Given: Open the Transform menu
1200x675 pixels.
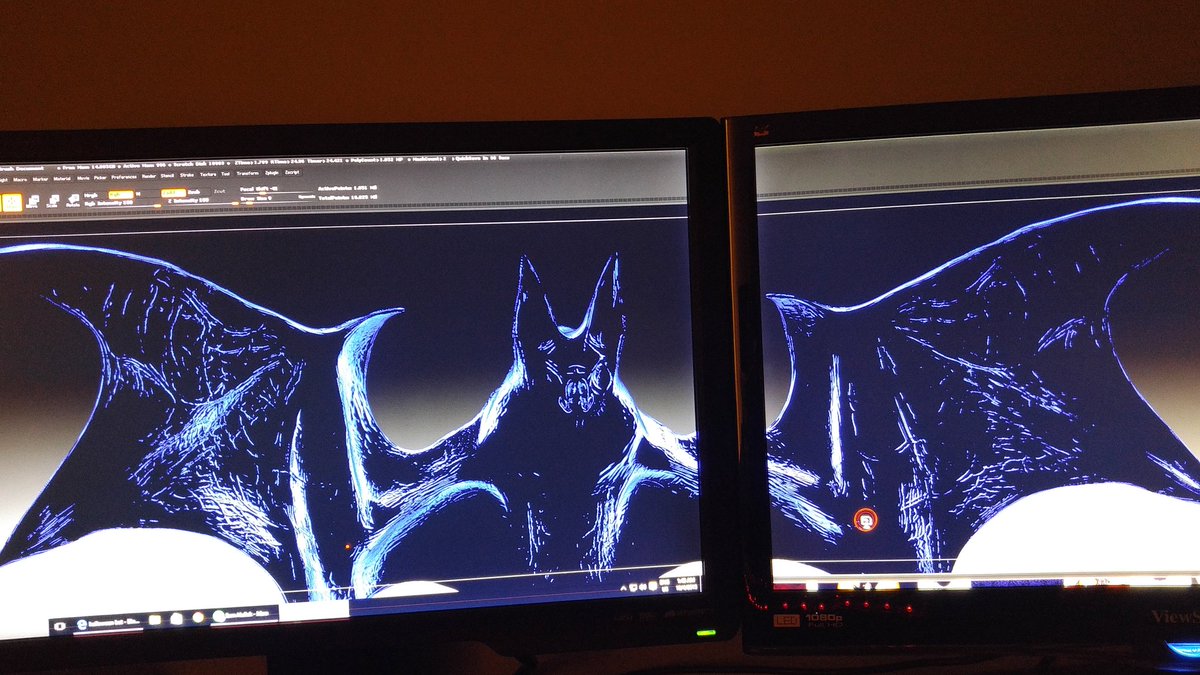Looking at the screenshot, I should click(248, 173).
